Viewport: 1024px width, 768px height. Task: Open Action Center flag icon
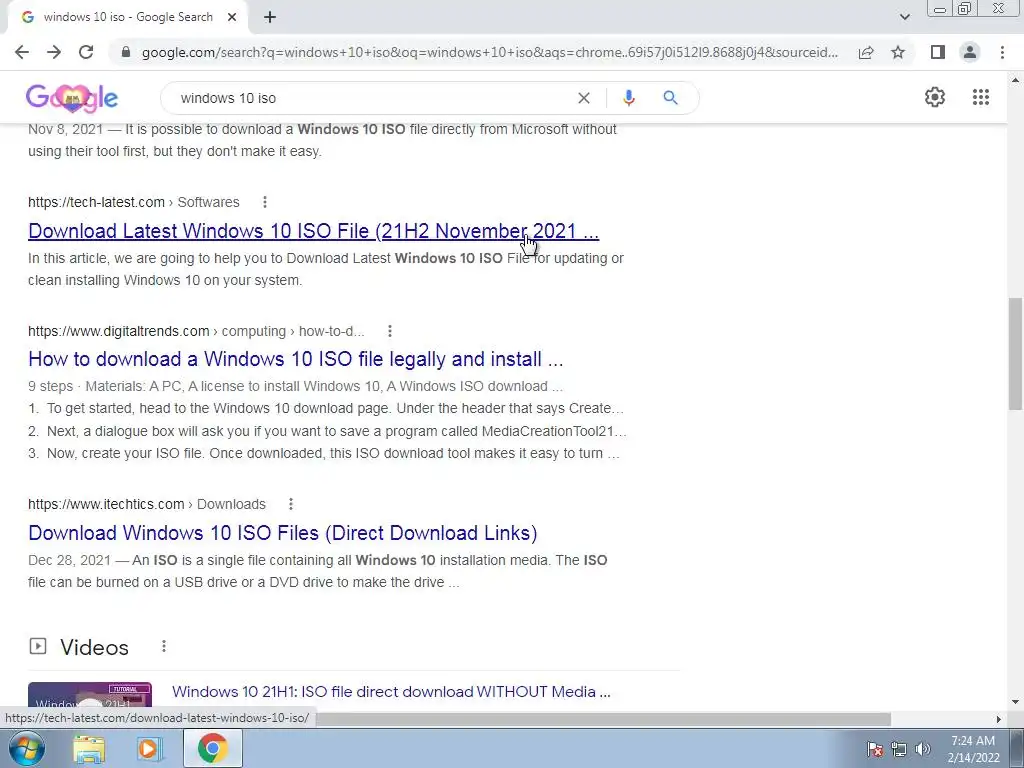point(874,749)
